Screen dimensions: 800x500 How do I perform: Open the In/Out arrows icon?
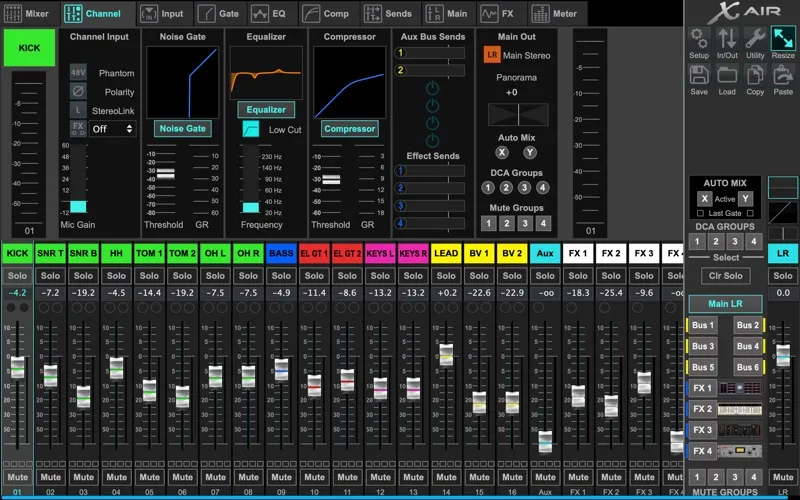(727, 38)
